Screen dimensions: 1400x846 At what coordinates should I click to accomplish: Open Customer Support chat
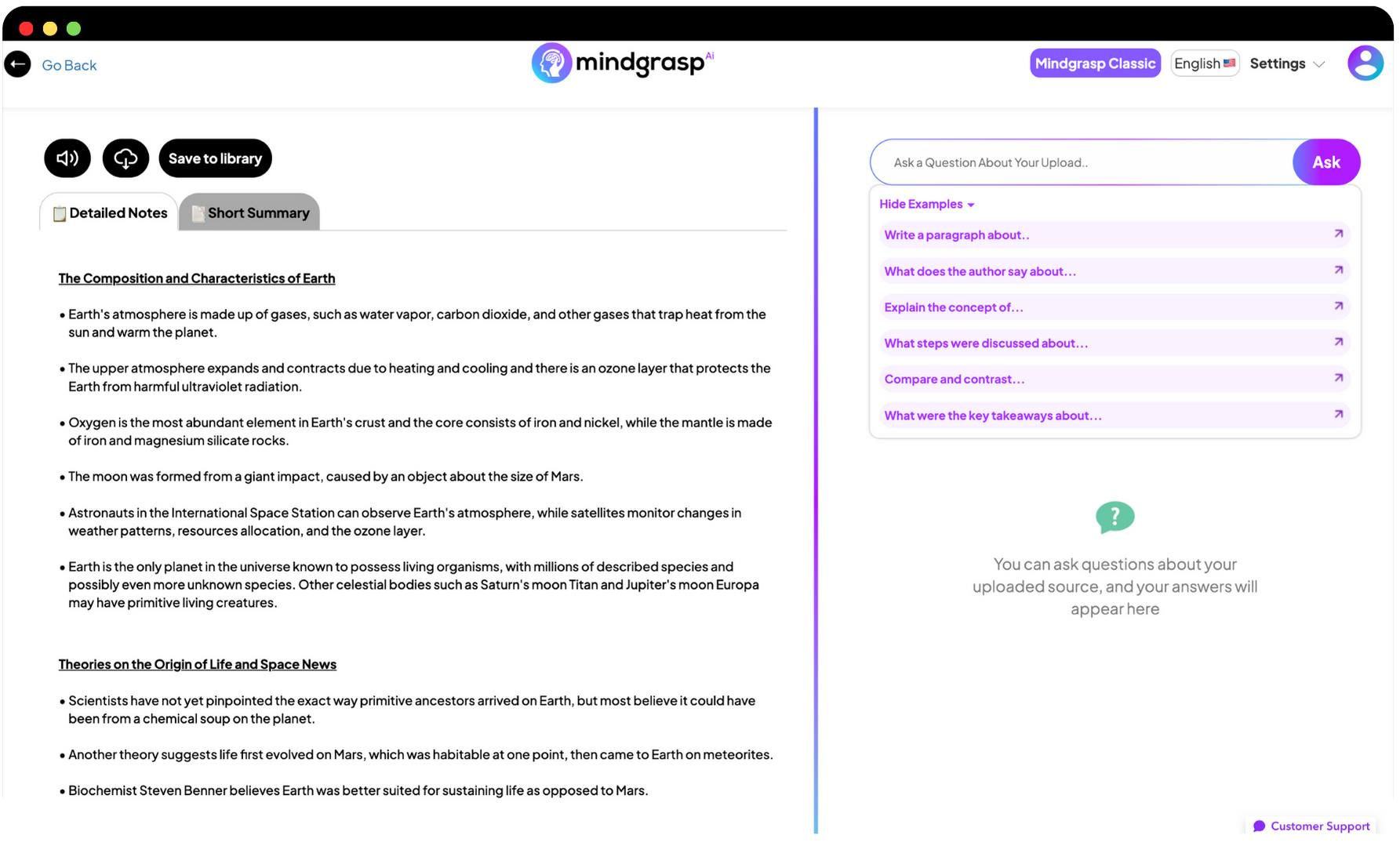1311,826
